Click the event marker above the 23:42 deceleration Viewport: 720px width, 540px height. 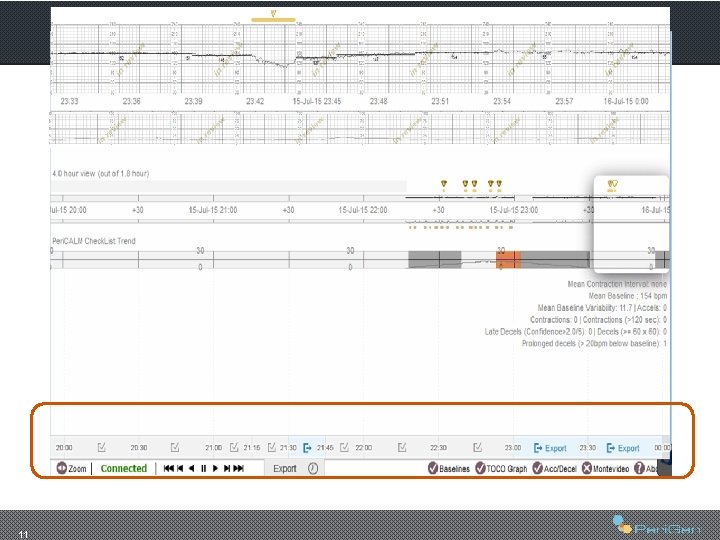(x=273, y=13)
